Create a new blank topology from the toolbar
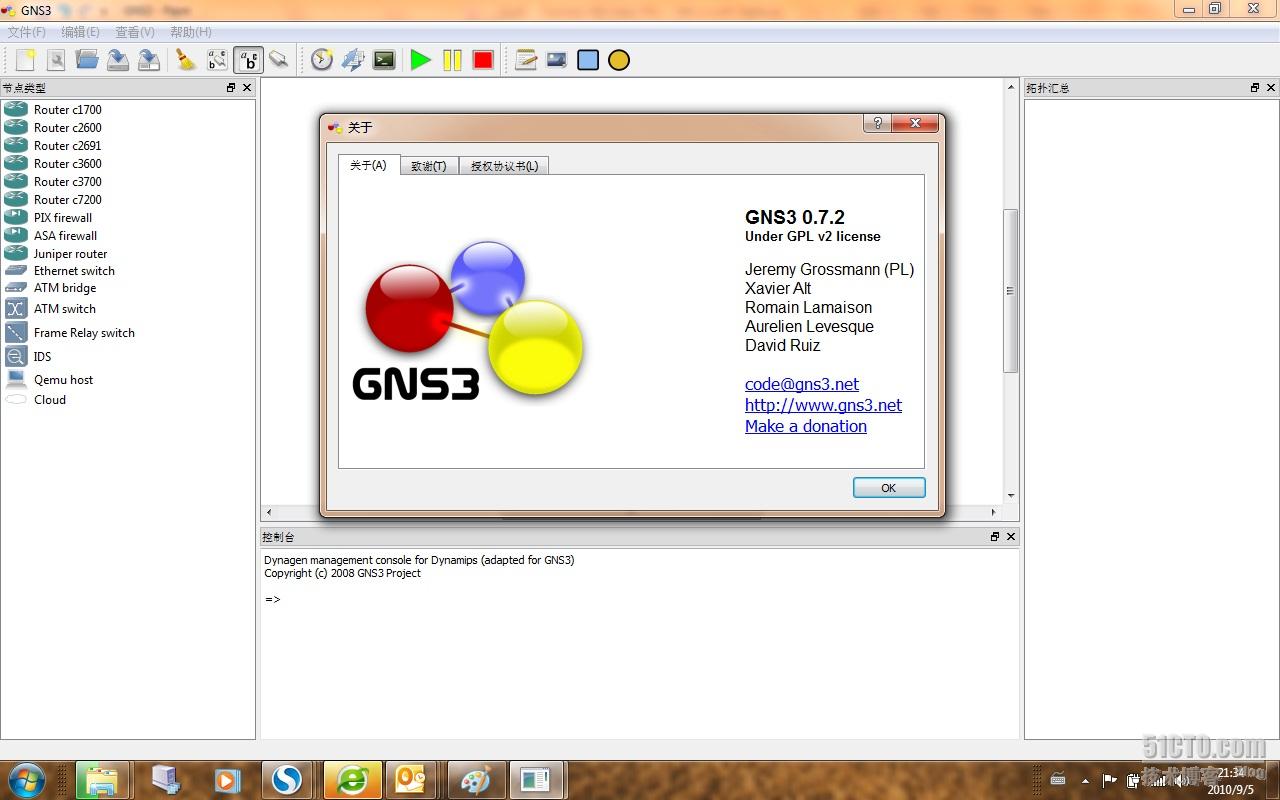This screenshot has height=800, width=1280. (x=26, y=60)
